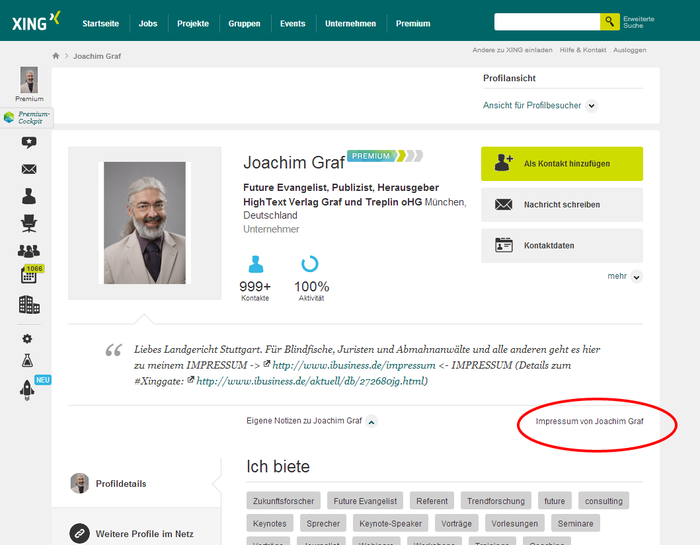Focus the top search input field
The width and height of the screenshot is (700, 545).
point(547,21)
